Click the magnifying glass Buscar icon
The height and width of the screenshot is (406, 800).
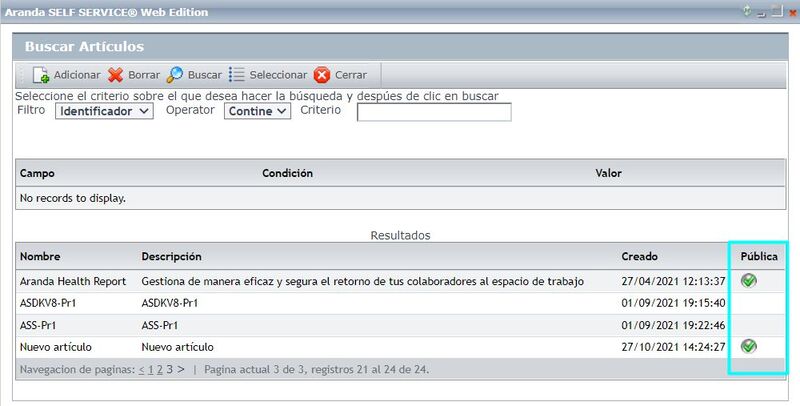point(175,75)
